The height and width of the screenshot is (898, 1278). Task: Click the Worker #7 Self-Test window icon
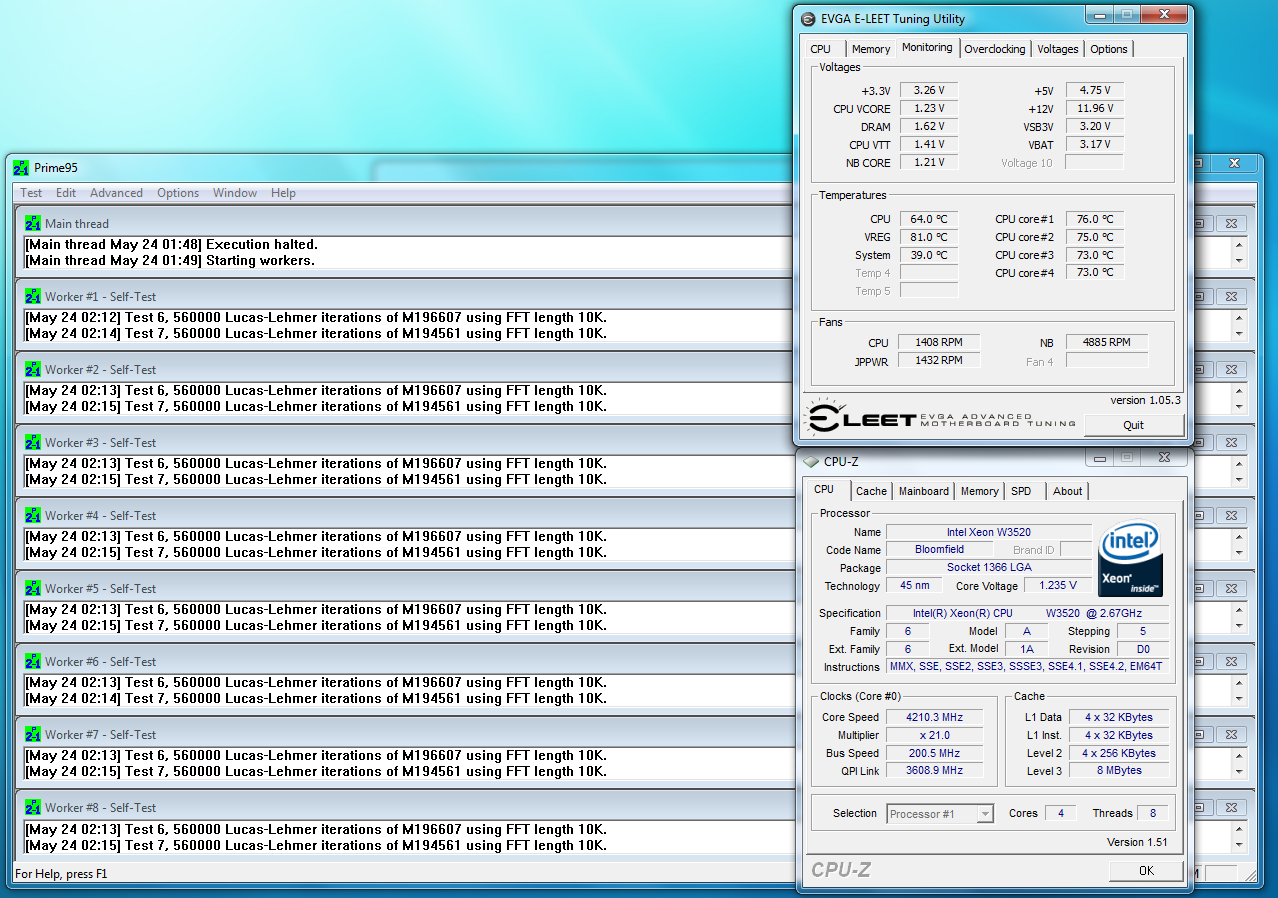(x=33, y=734)
